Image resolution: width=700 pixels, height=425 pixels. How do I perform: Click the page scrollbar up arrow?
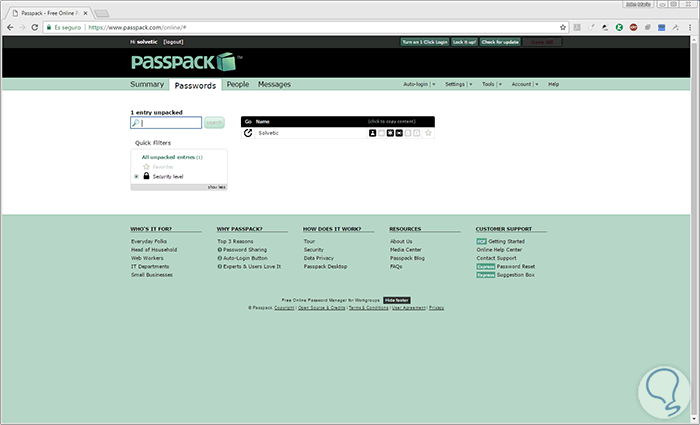coord(694,40)
